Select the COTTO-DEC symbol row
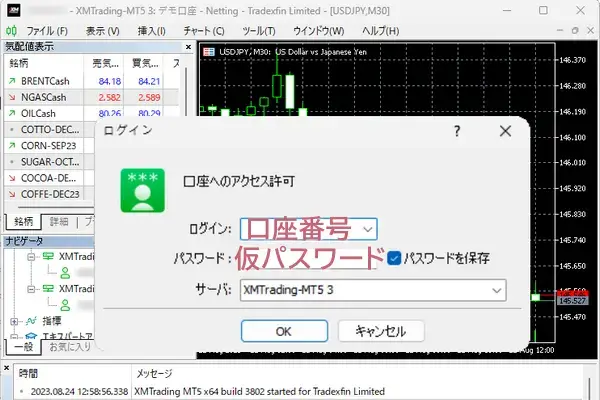 (x=49, y=129)
